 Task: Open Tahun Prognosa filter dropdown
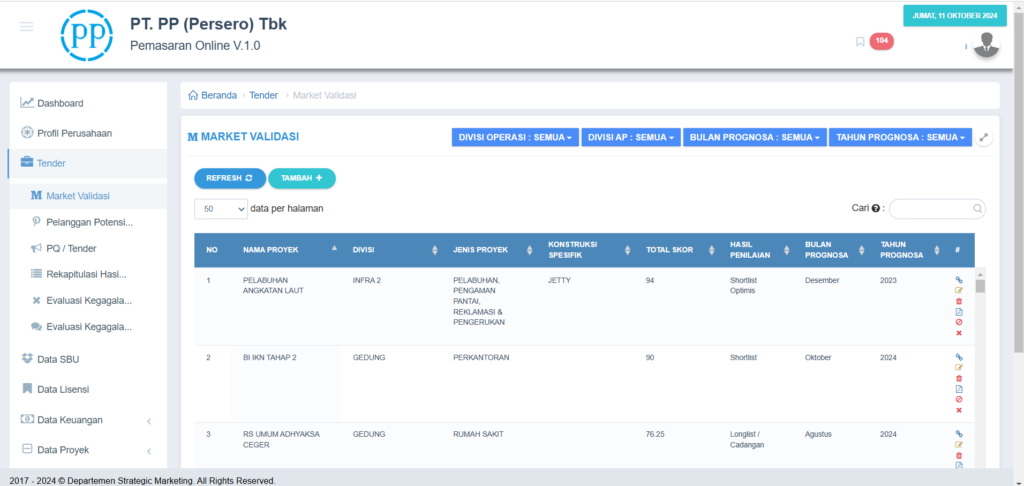[900, 138]
